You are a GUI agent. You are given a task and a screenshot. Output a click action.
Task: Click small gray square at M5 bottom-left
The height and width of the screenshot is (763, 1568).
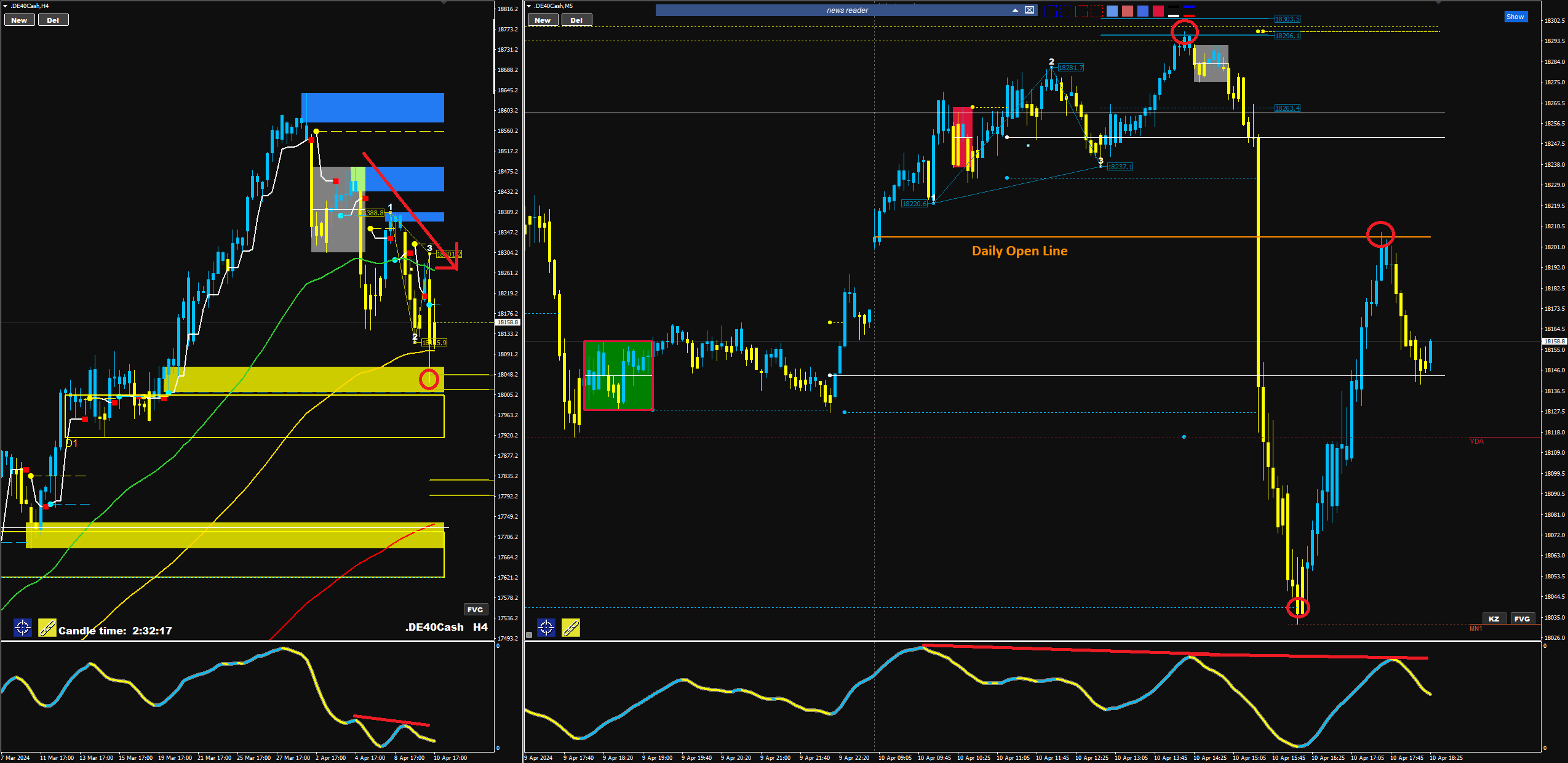529,635
